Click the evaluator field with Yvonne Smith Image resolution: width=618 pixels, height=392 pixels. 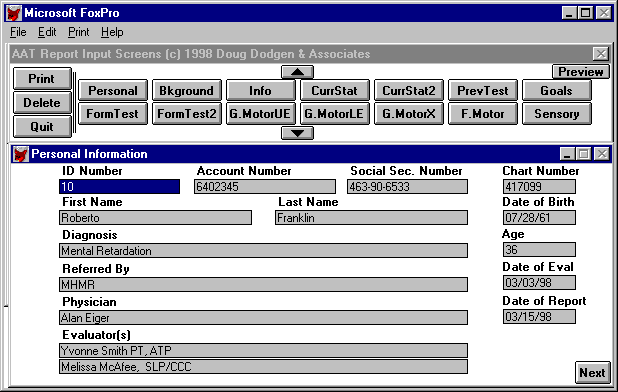click(x=263, y=351)
